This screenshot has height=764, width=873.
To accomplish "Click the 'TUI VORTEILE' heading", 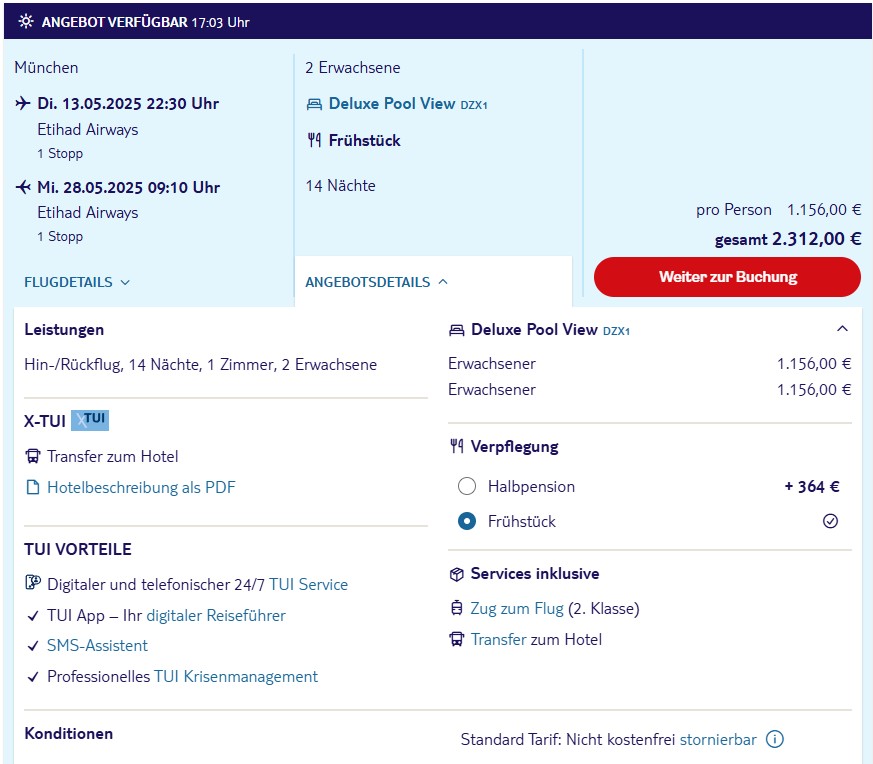I will [x=78, y=550].
